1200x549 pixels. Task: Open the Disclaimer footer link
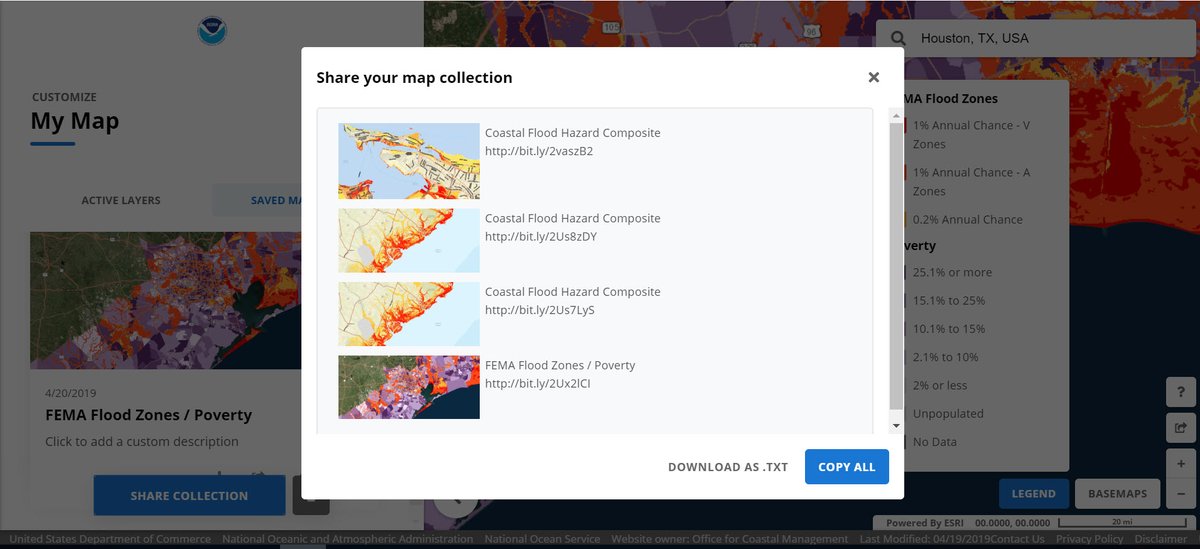pos(1160,539)
